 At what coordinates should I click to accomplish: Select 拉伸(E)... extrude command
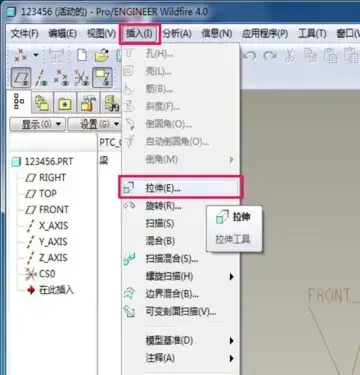pyautogui.click(x=181, y=188)
